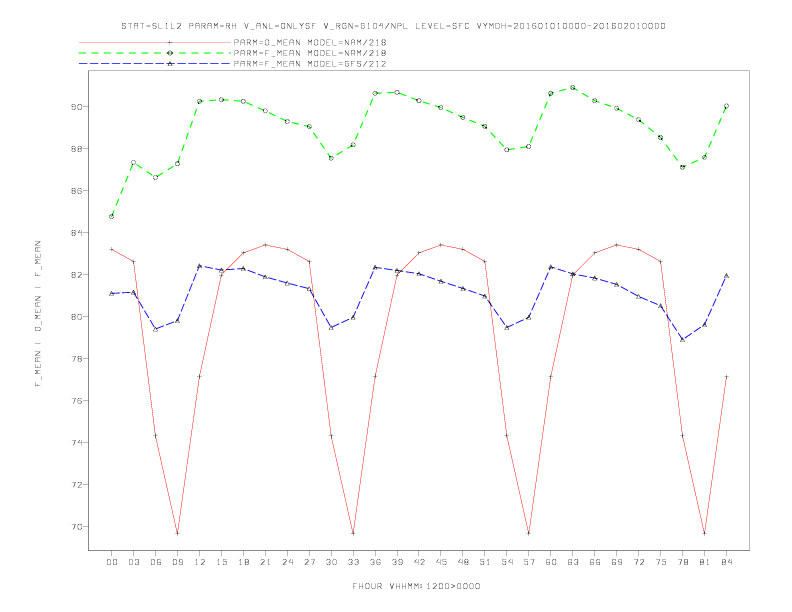Click x-axis tick label 12

200,562
